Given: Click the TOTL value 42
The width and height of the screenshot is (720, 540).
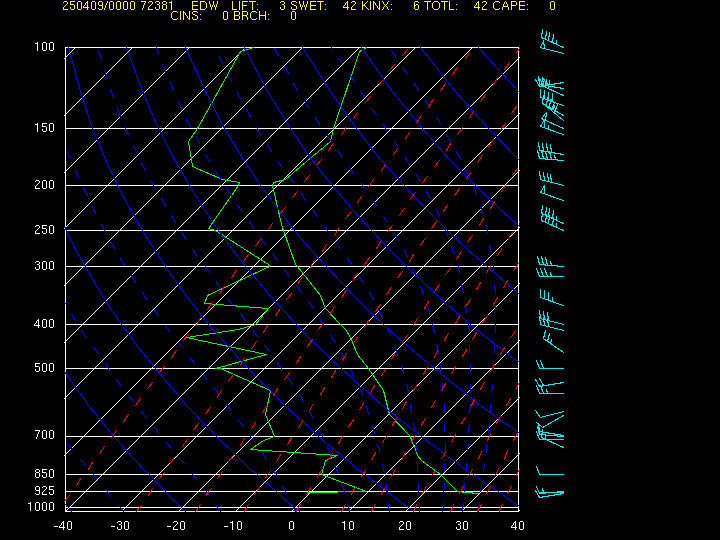Looking at the screenshot, I should tap(481, 6).
